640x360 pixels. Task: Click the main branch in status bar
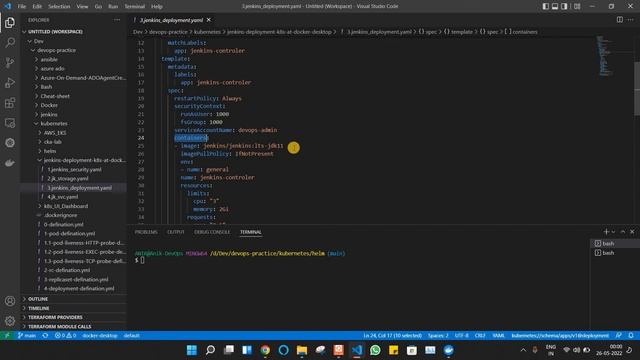pos(27,336)
